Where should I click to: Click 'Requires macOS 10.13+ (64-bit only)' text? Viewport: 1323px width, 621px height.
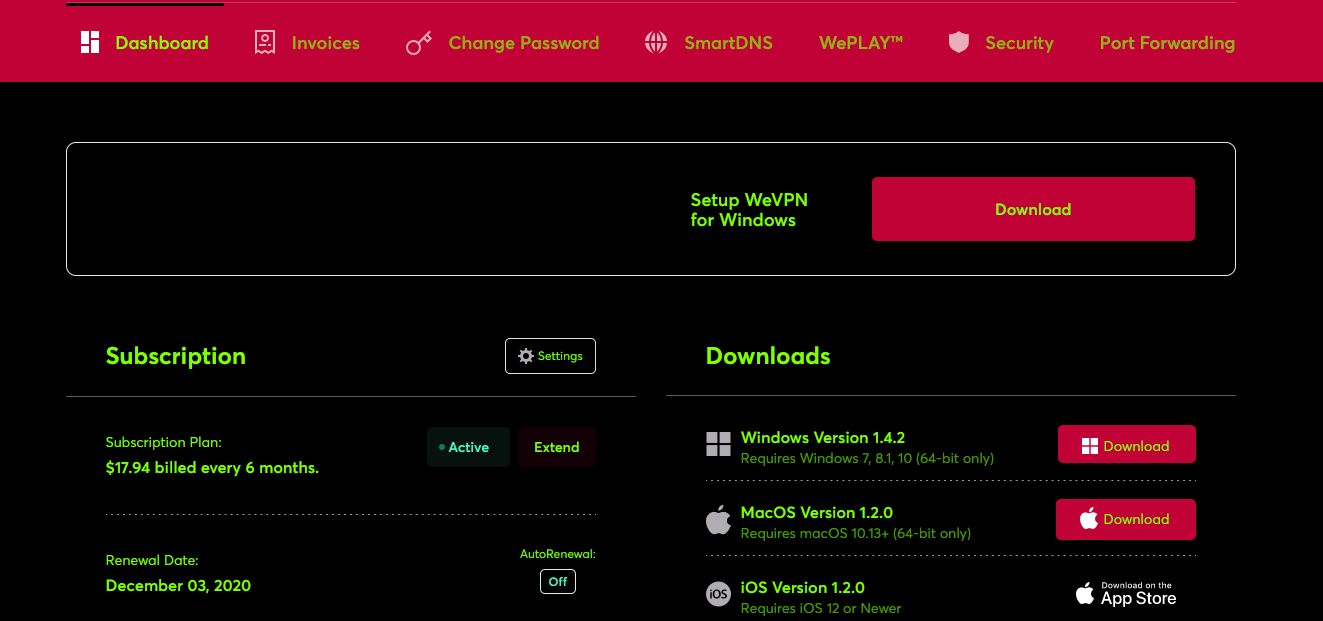(x=856, y=534)
